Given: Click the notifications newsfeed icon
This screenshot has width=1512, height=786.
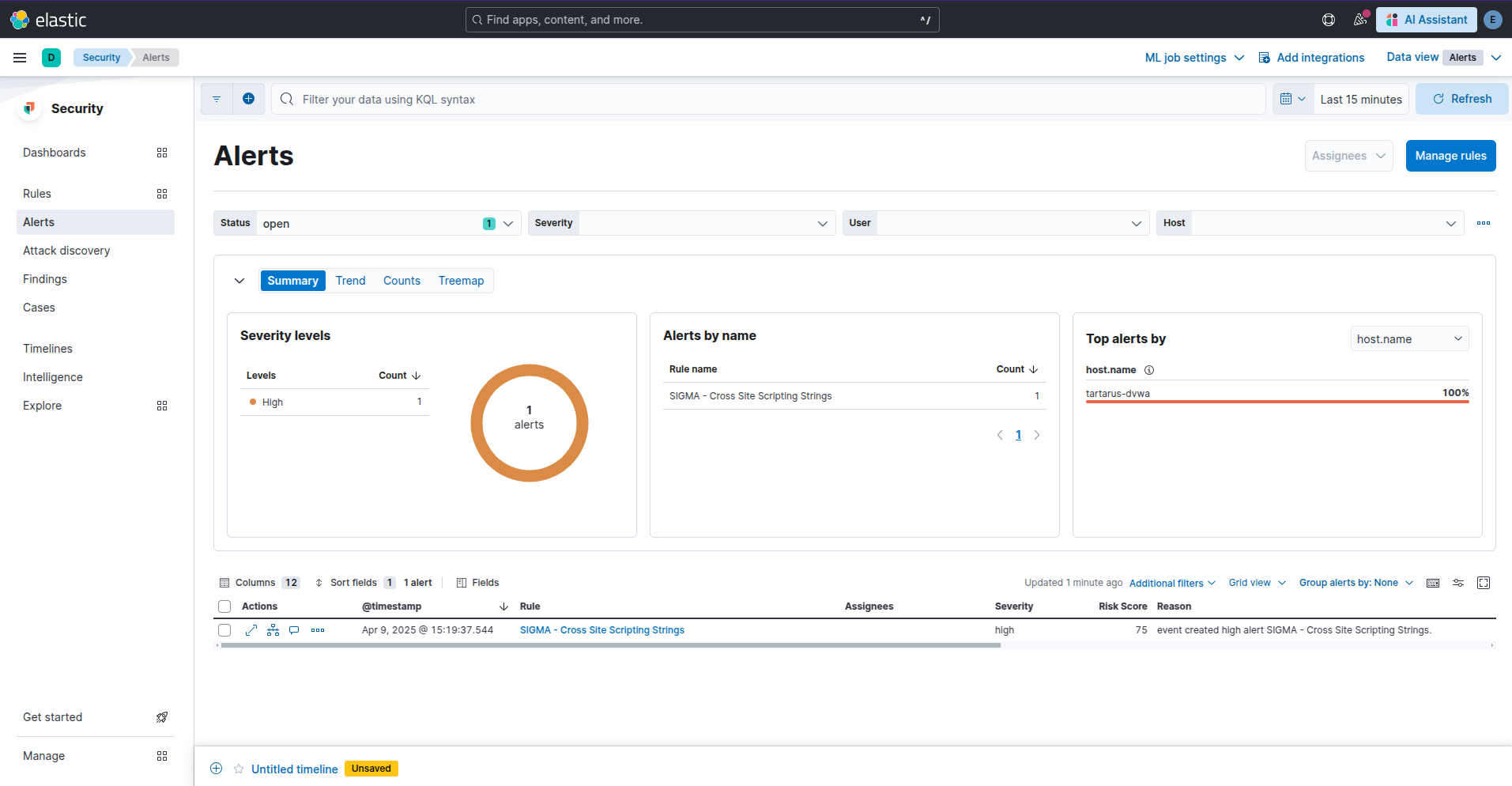Looking at the screenshot, I should click(x=1359, y=20).
